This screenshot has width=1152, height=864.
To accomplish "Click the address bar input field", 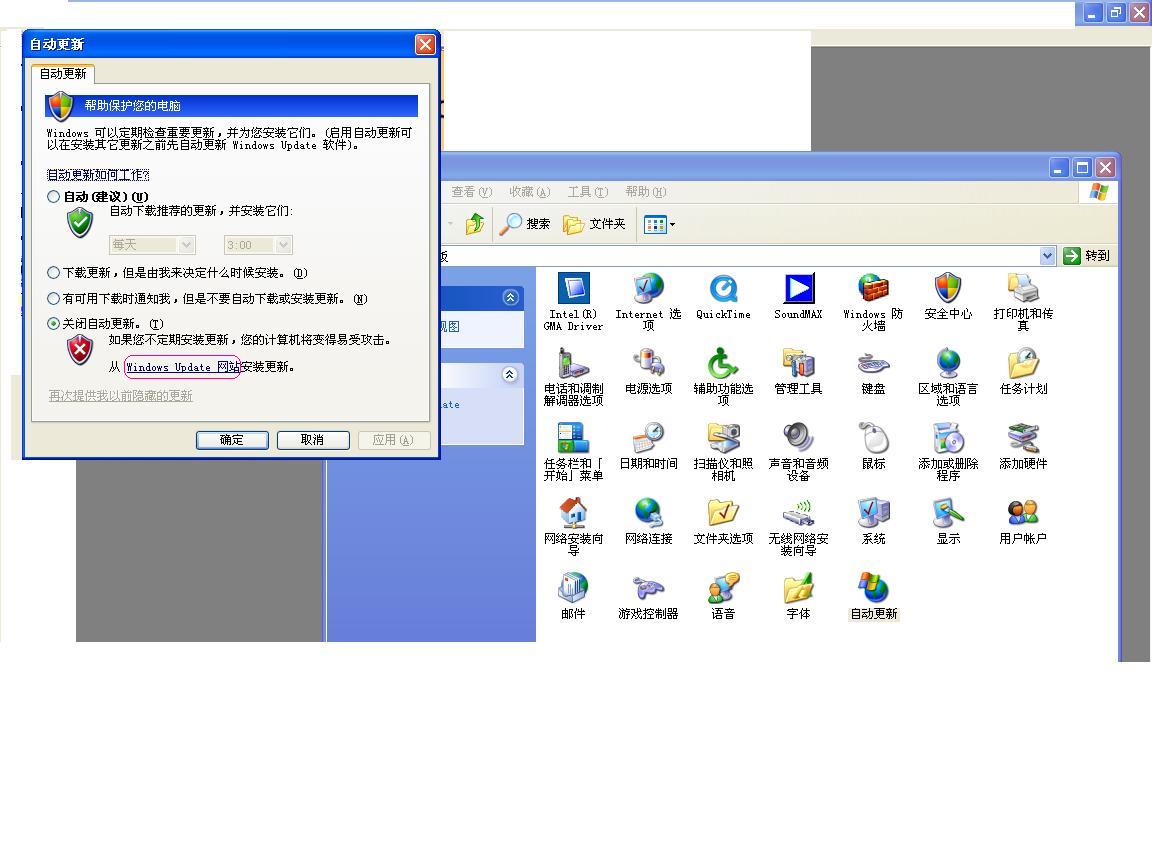I will (x=740, y=256).
